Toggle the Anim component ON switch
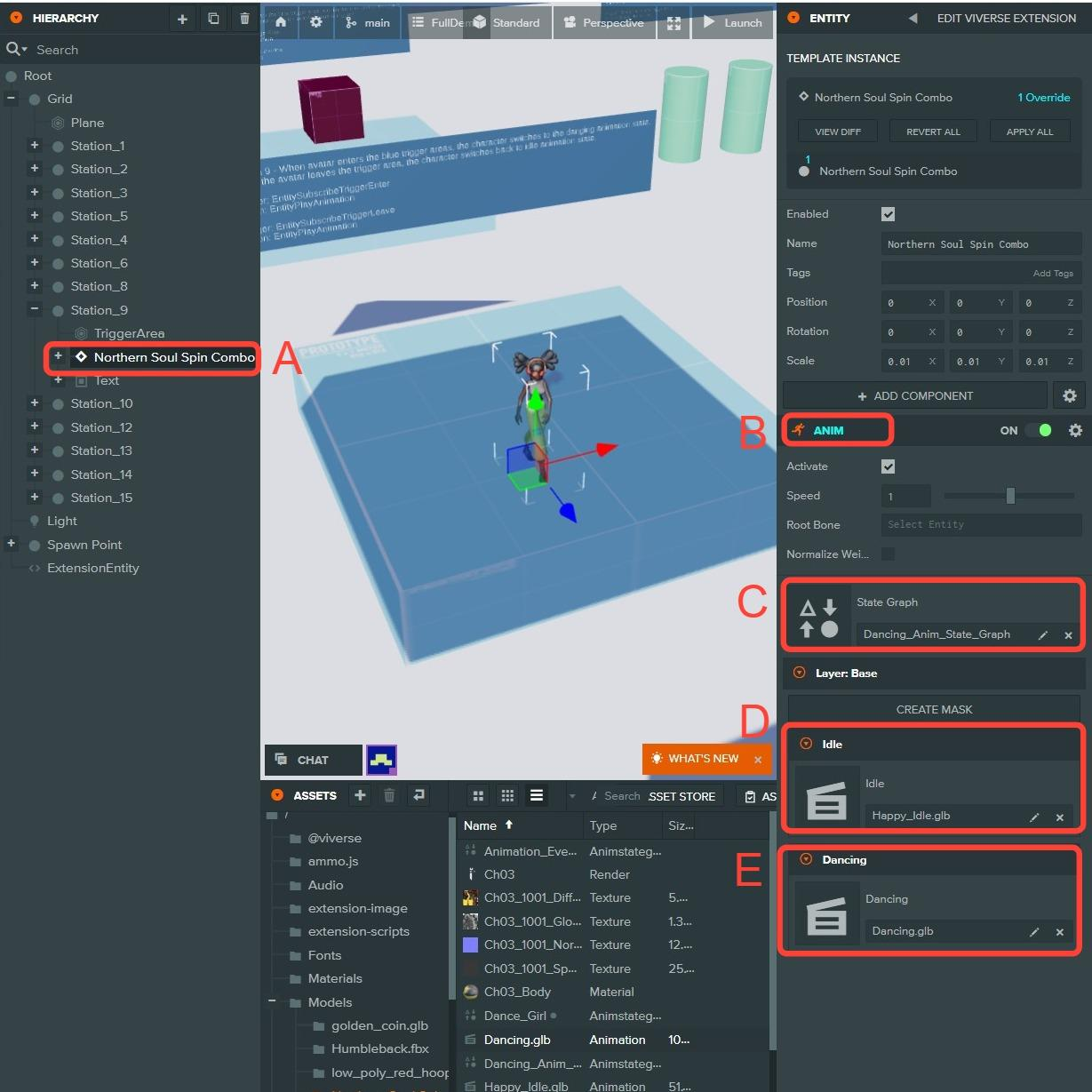 (1038, 430)
